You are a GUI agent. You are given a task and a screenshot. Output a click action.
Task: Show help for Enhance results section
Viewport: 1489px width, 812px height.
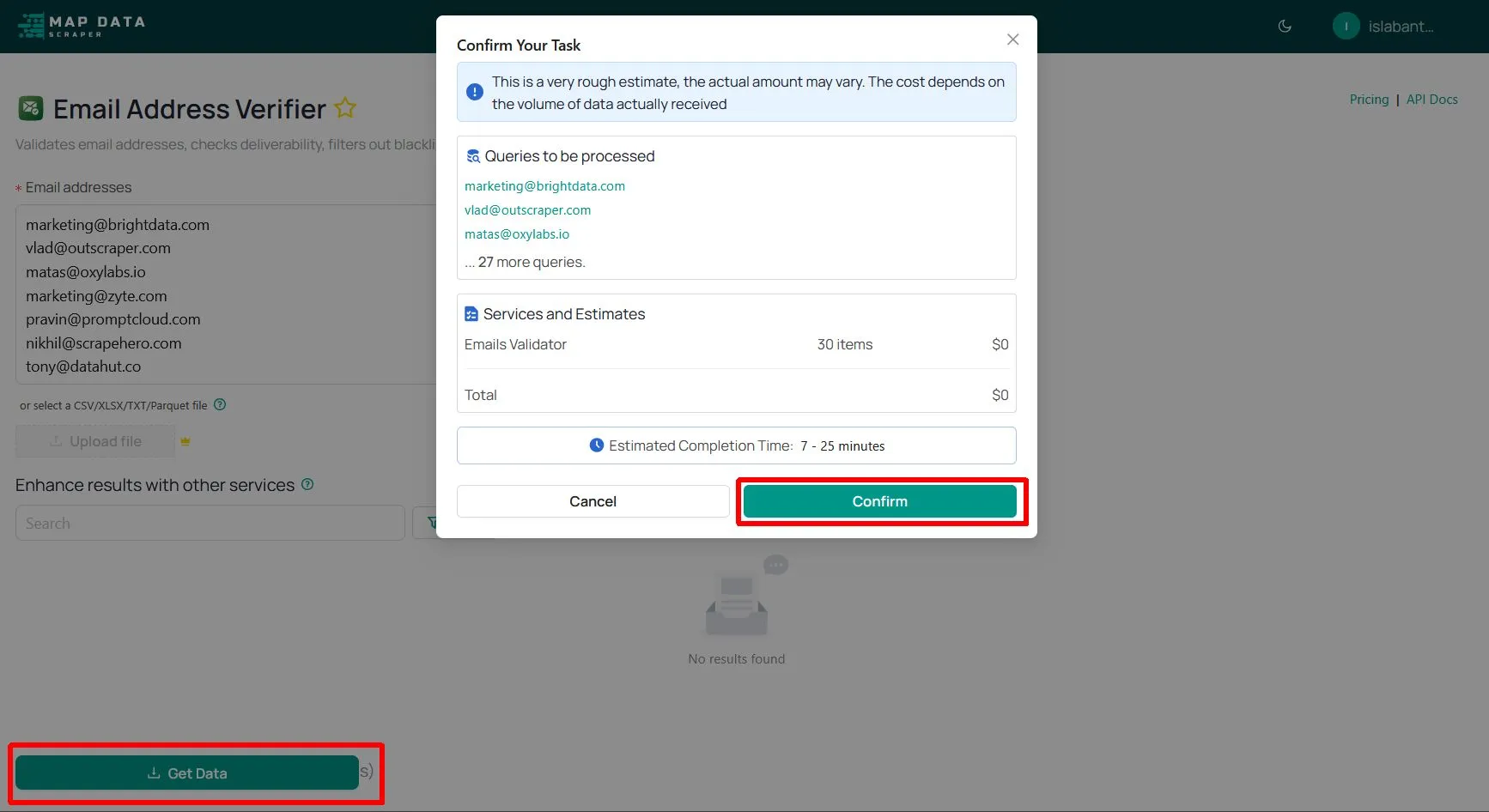(x=307, y=484)
